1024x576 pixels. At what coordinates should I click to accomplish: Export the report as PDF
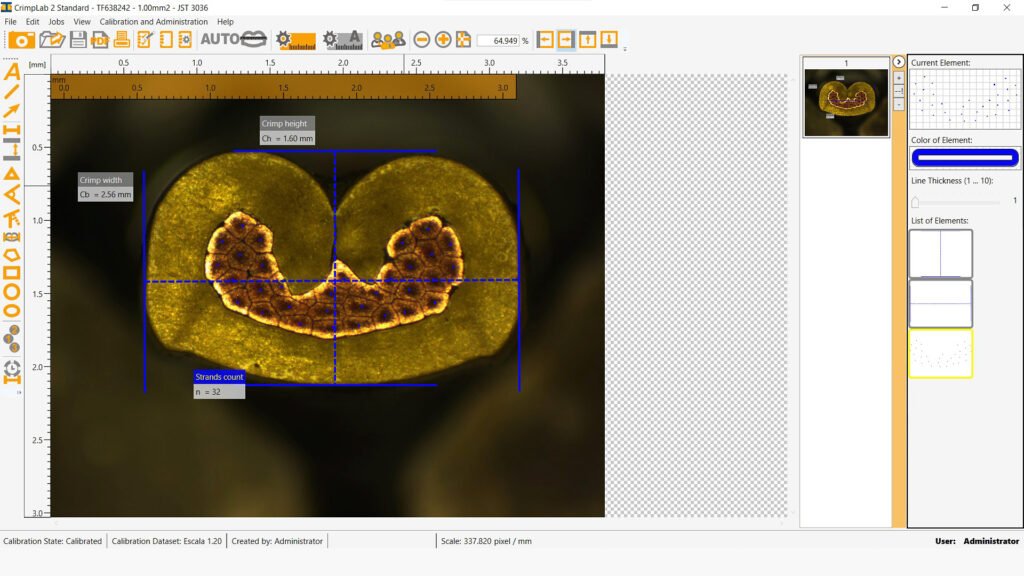[100, 40]
